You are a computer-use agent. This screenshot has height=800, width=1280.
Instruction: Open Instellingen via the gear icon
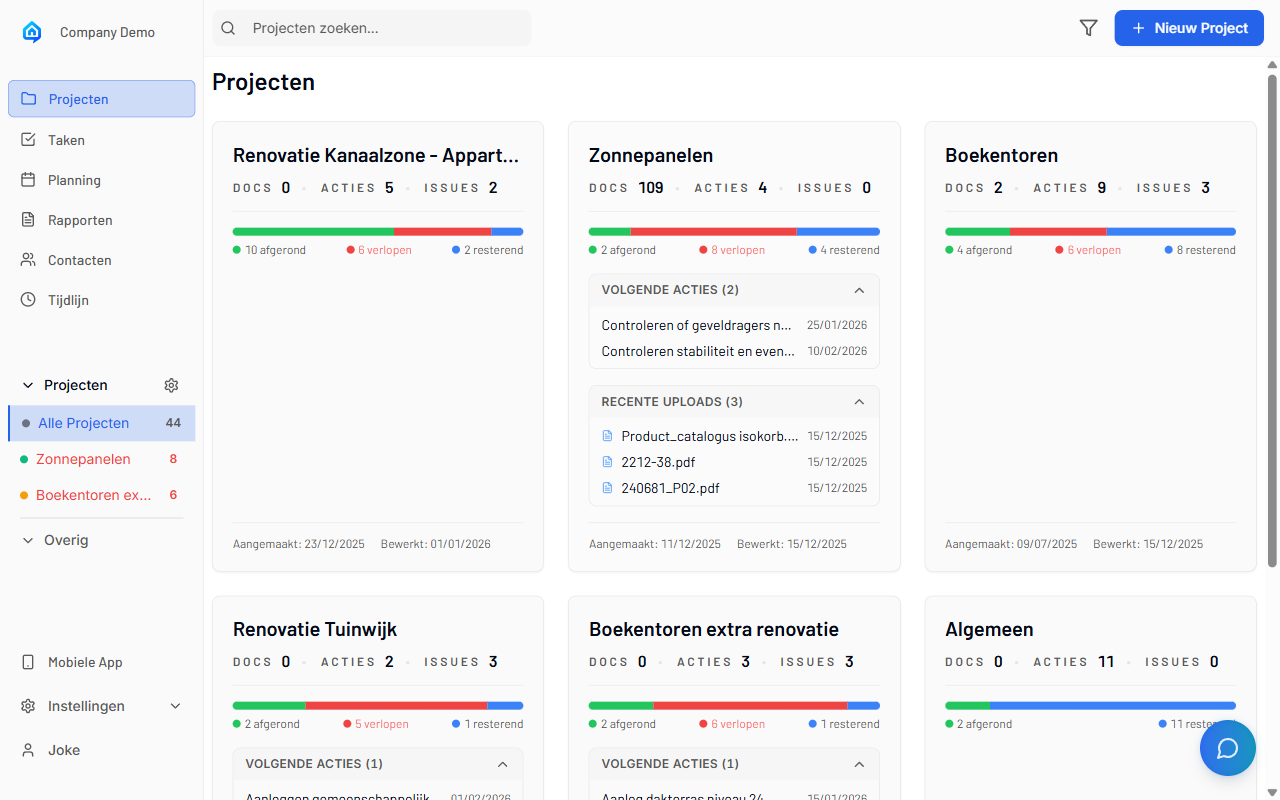tap(28, 706)
